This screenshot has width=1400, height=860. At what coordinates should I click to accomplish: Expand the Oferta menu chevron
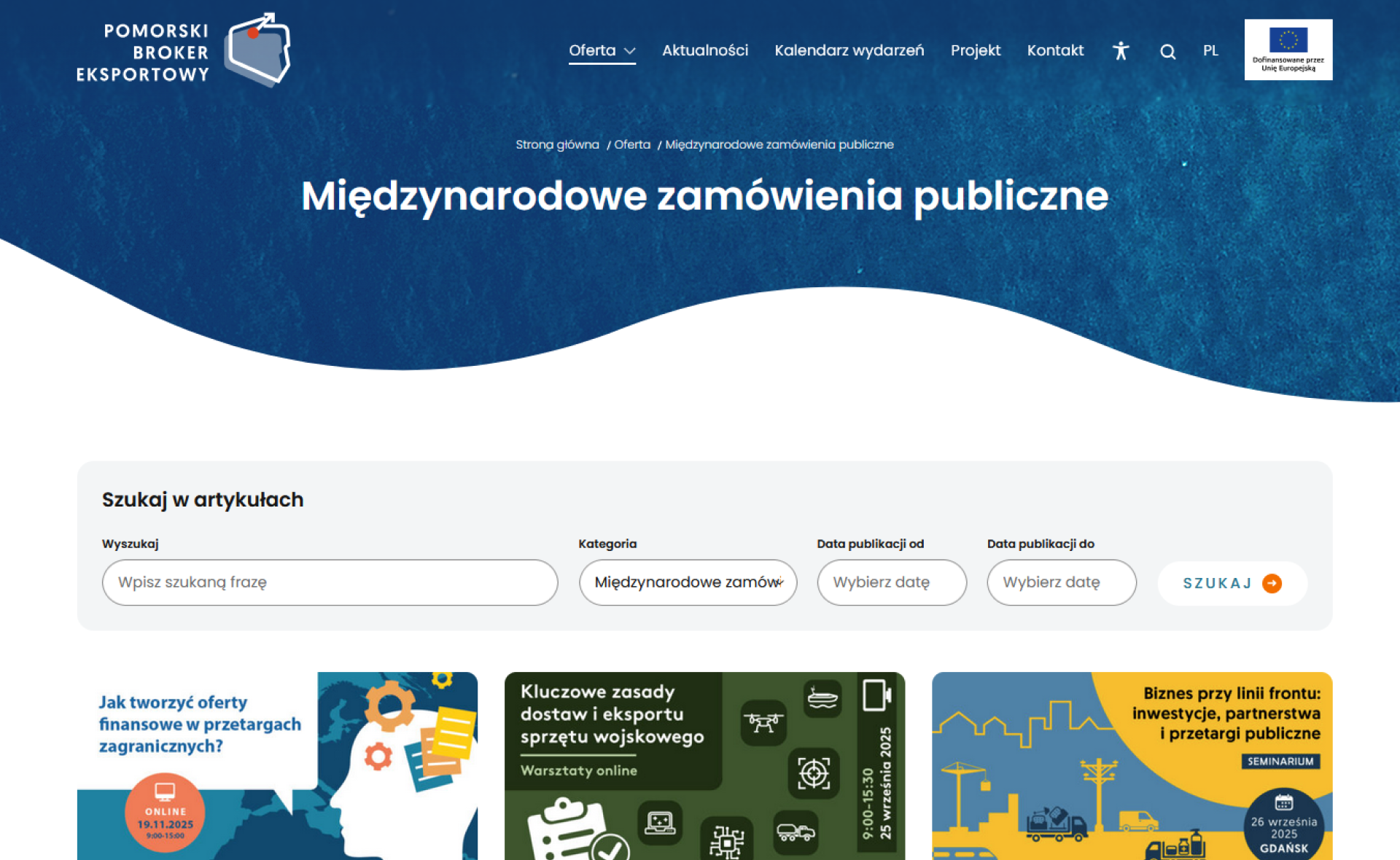[630, 51]
